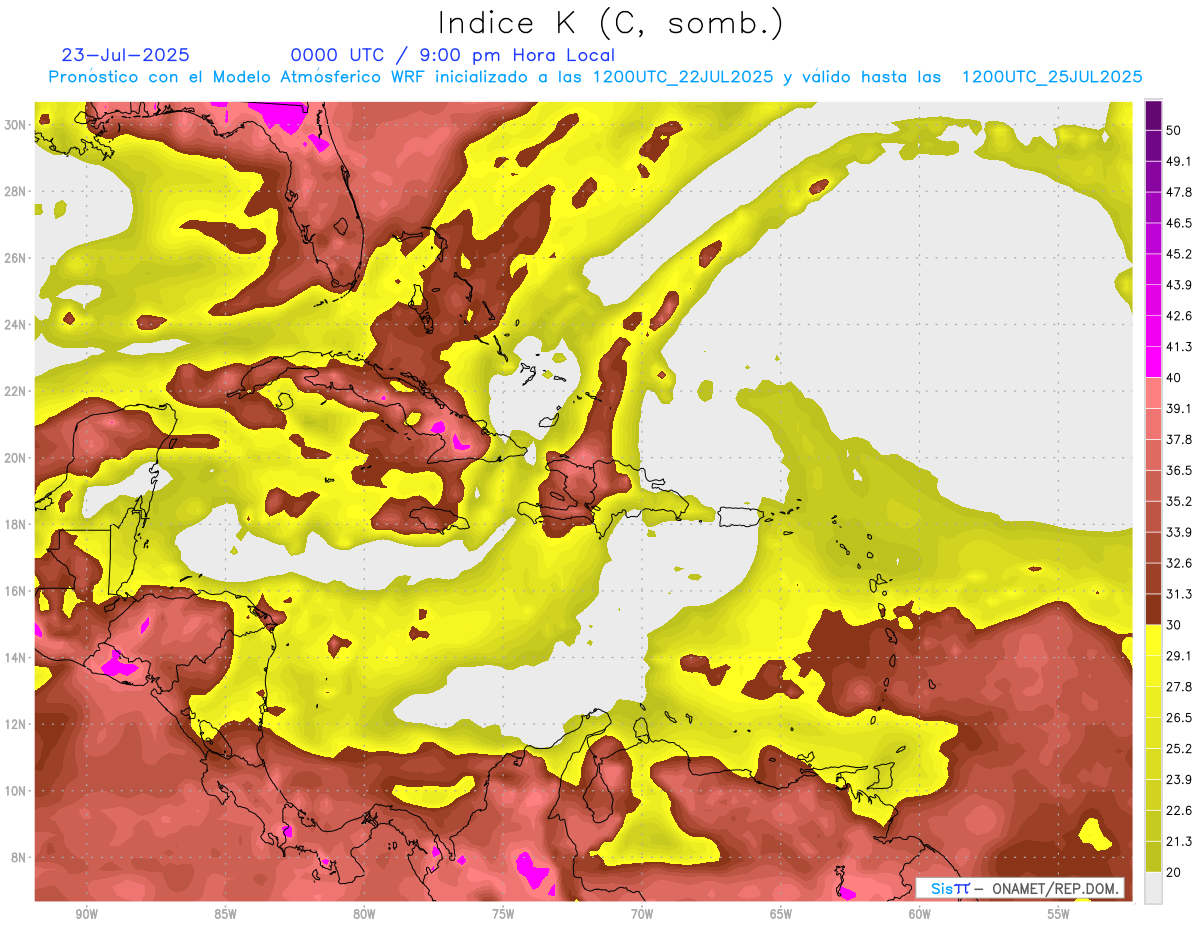The image size is (1200, 927).
Task: Click the '30N' latitude label
Action: pyautogui.click(x=15, y=124)
